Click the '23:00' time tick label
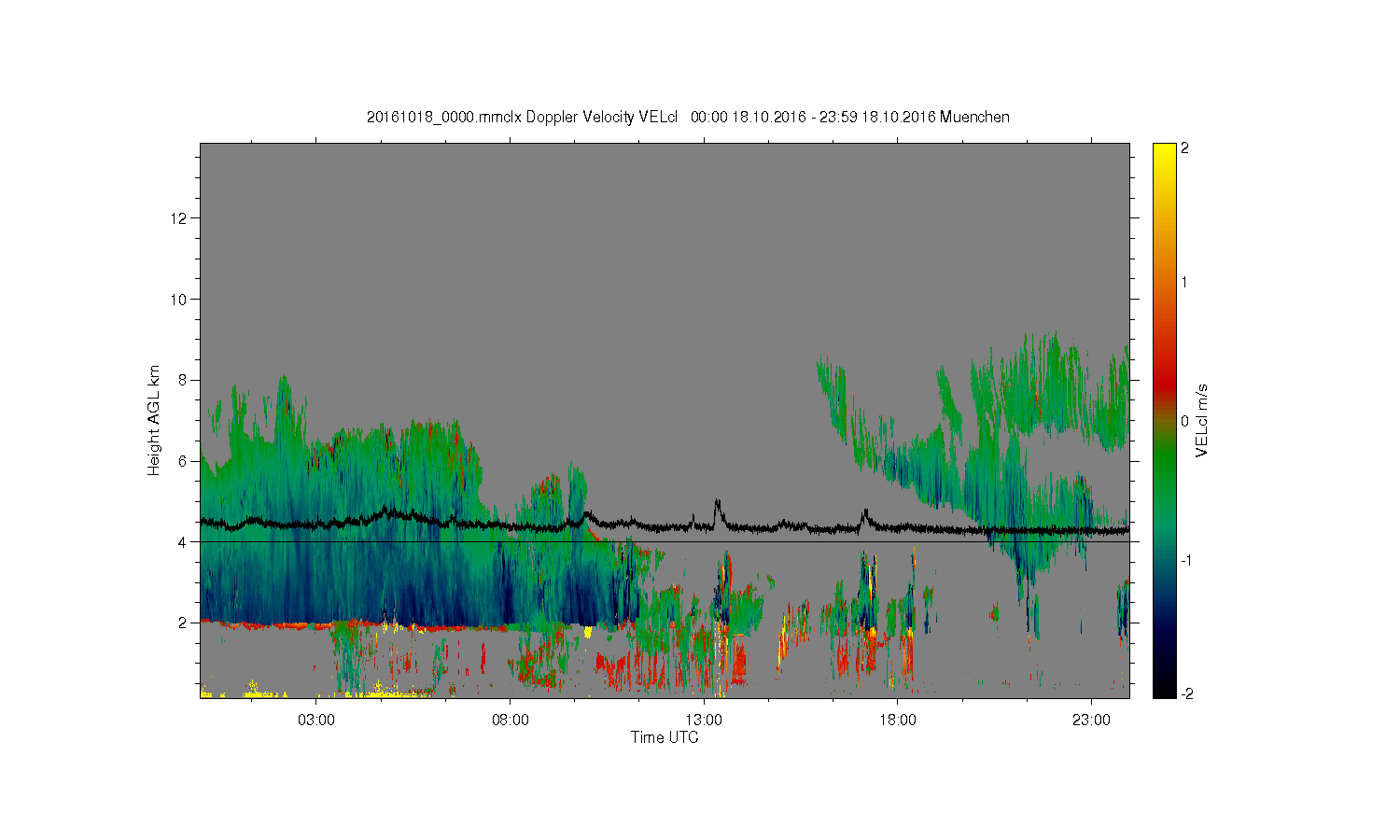 (1091, 721)
